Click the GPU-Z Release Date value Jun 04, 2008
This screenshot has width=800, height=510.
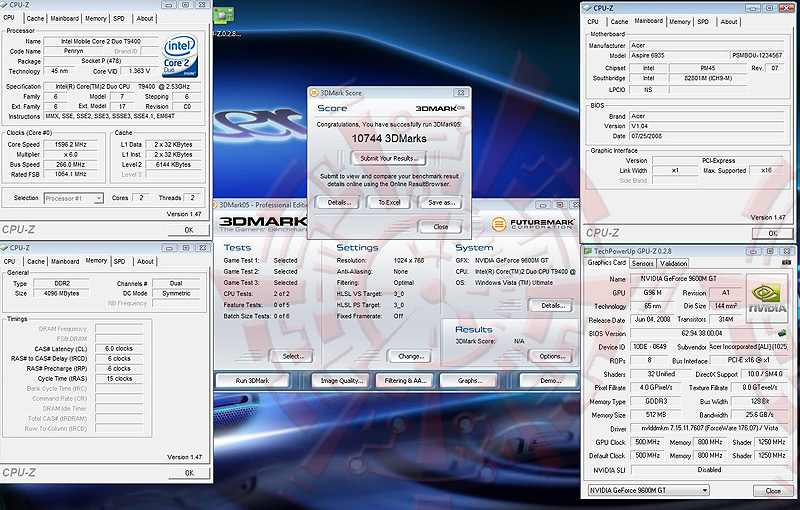(x=652, y=320)
